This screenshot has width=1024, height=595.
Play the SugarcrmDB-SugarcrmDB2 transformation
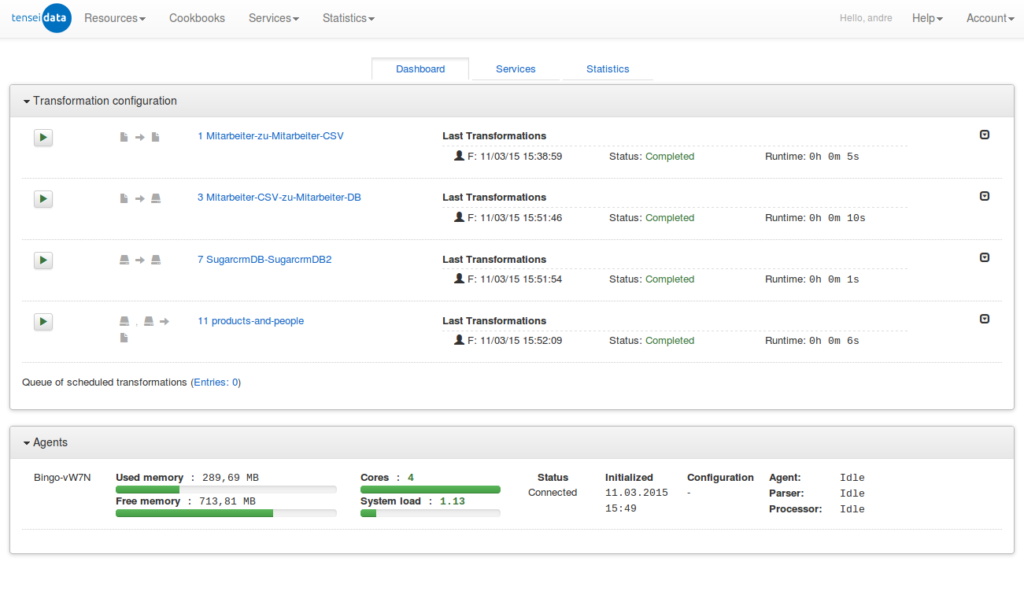click(43, 260)
